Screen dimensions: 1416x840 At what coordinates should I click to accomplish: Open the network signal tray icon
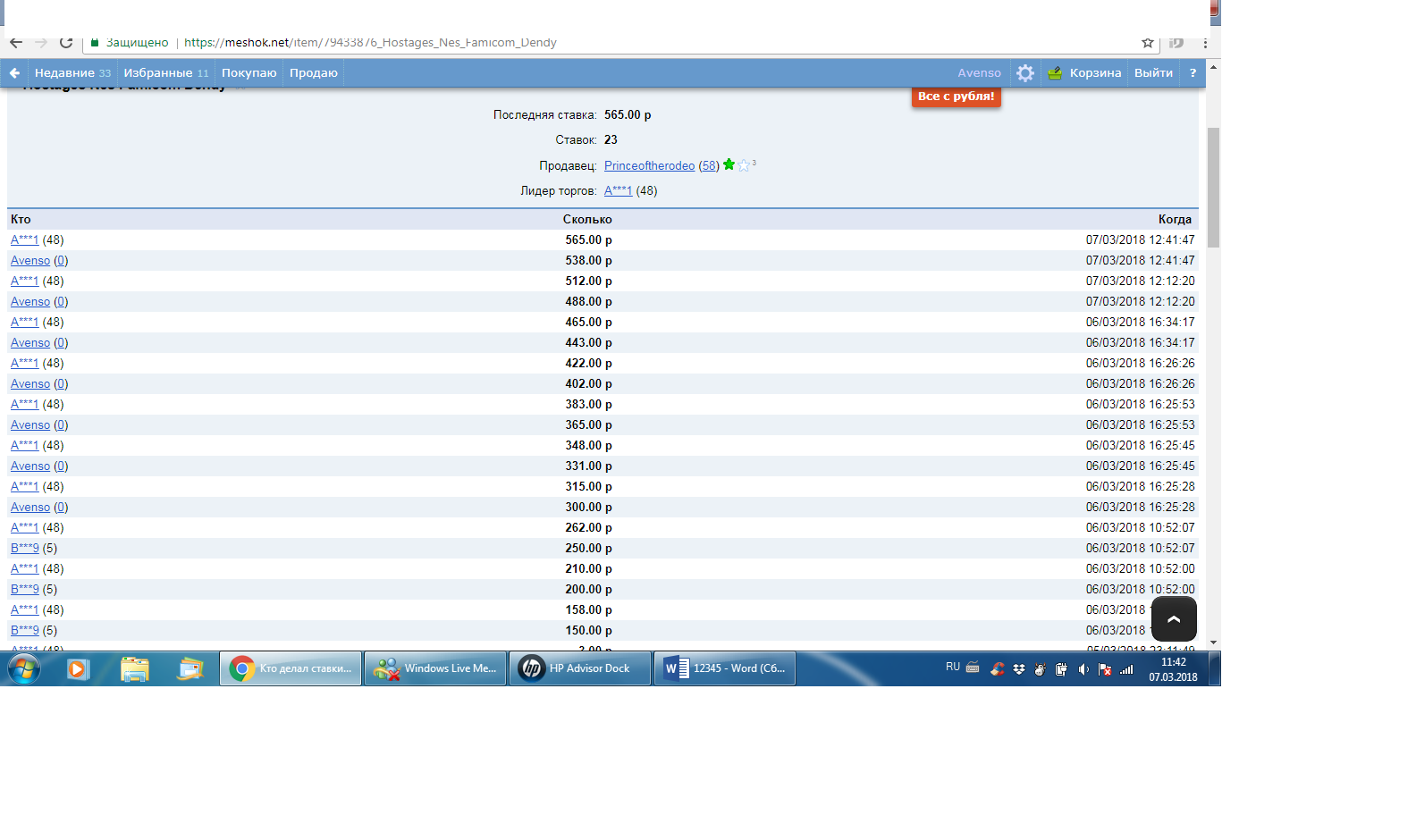[1127, 669]
